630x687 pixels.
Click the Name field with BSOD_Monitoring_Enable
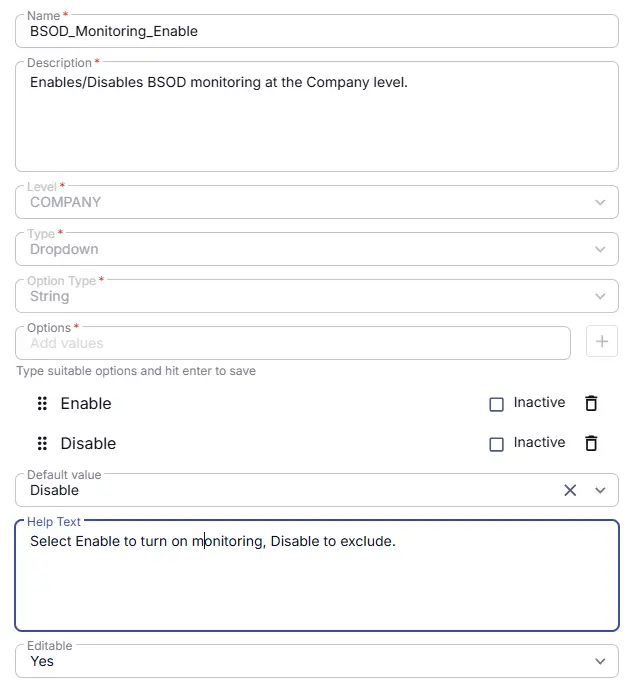point(317,31)
